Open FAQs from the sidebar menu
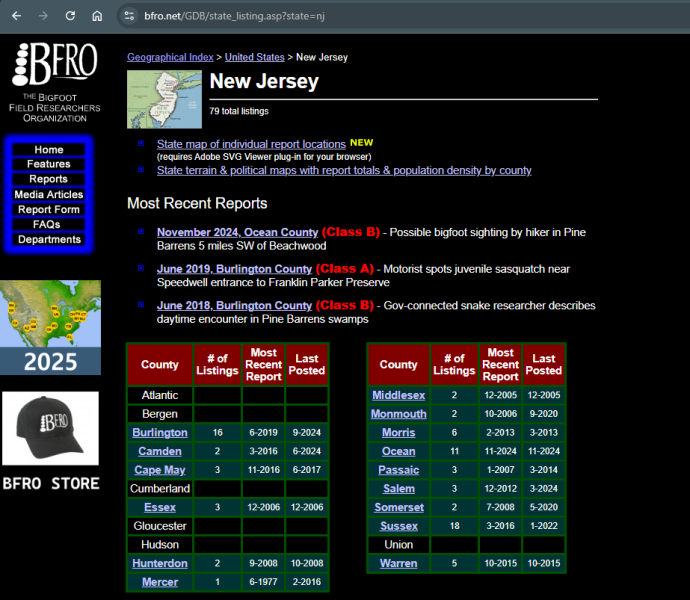 coord(49,225)
